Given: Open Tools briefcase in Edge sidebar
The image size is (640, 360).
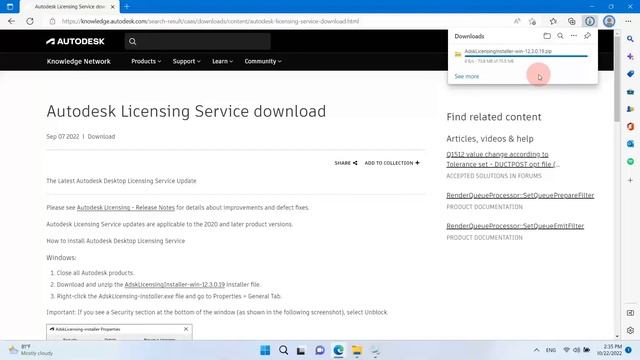Looking at the screenshot, I should (x=630, y=91).
